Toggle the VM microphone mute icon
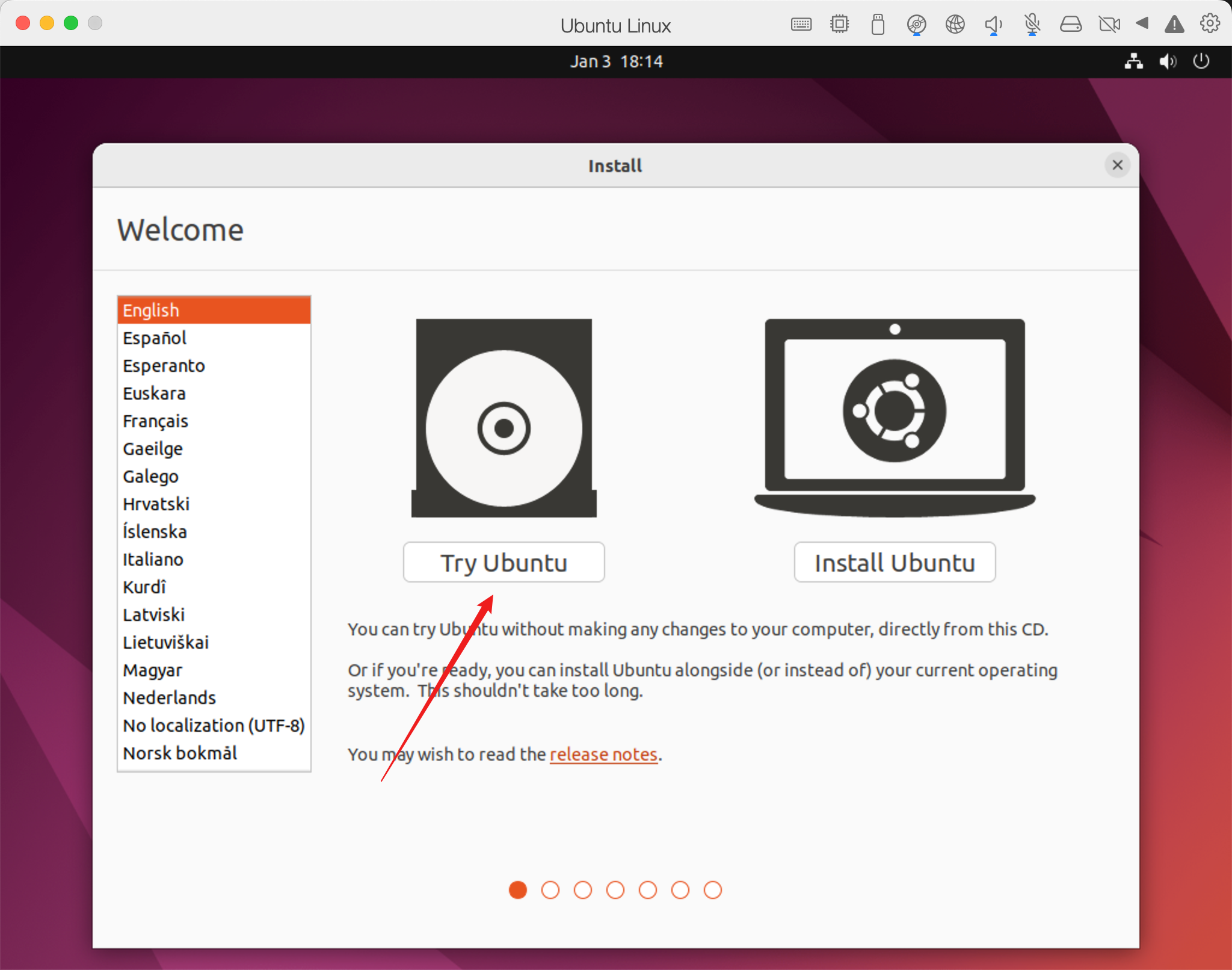 (1032, 25)
